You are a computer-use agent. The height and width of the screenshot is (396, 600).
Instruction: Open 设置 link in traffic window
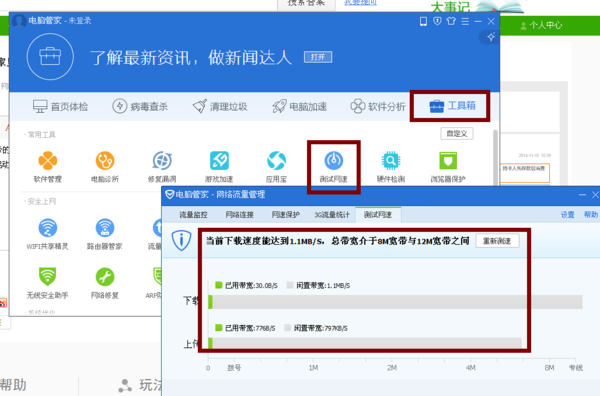[x=567, y=215]
